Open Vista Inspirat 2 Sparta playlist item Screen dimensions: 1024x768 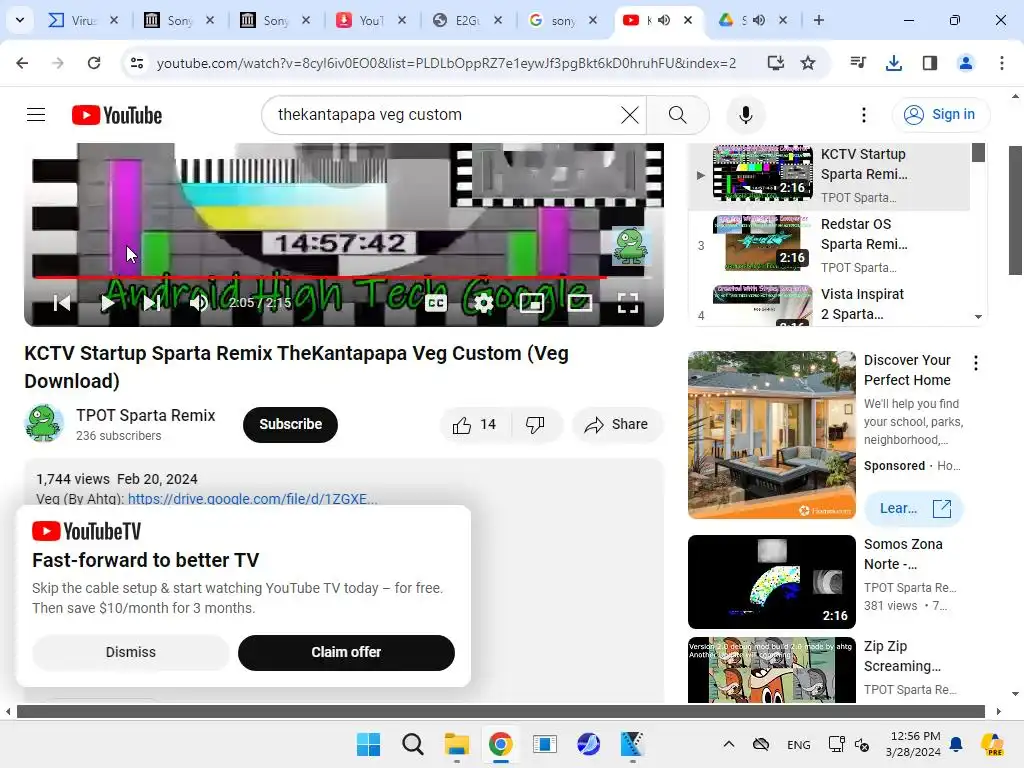coord(831,304)
